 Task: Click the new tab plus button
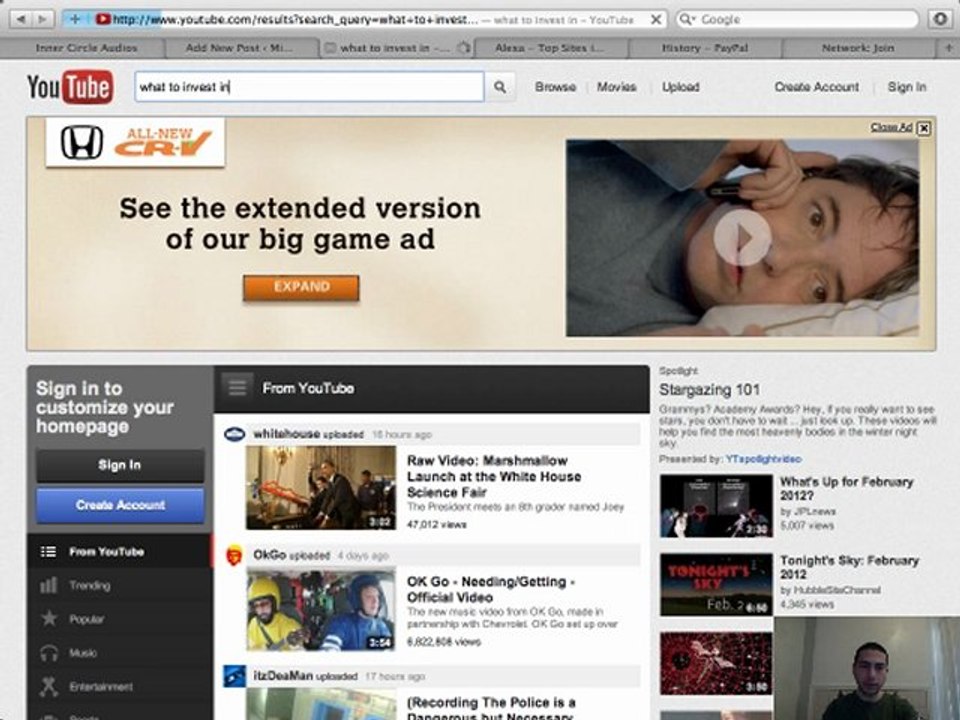coord(950,47)
